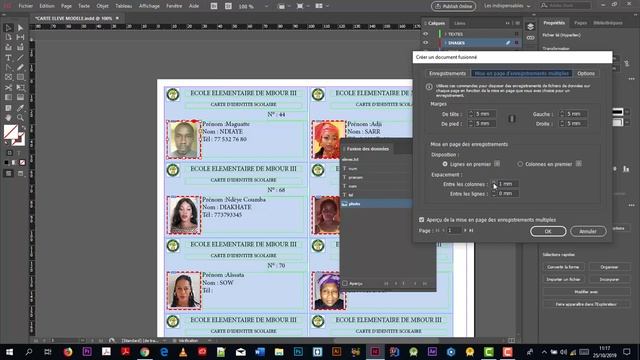Expand the TEXTES layer chevron
Image resolution: width=640 pixels, height=360 pixels.
click(446, 34)
